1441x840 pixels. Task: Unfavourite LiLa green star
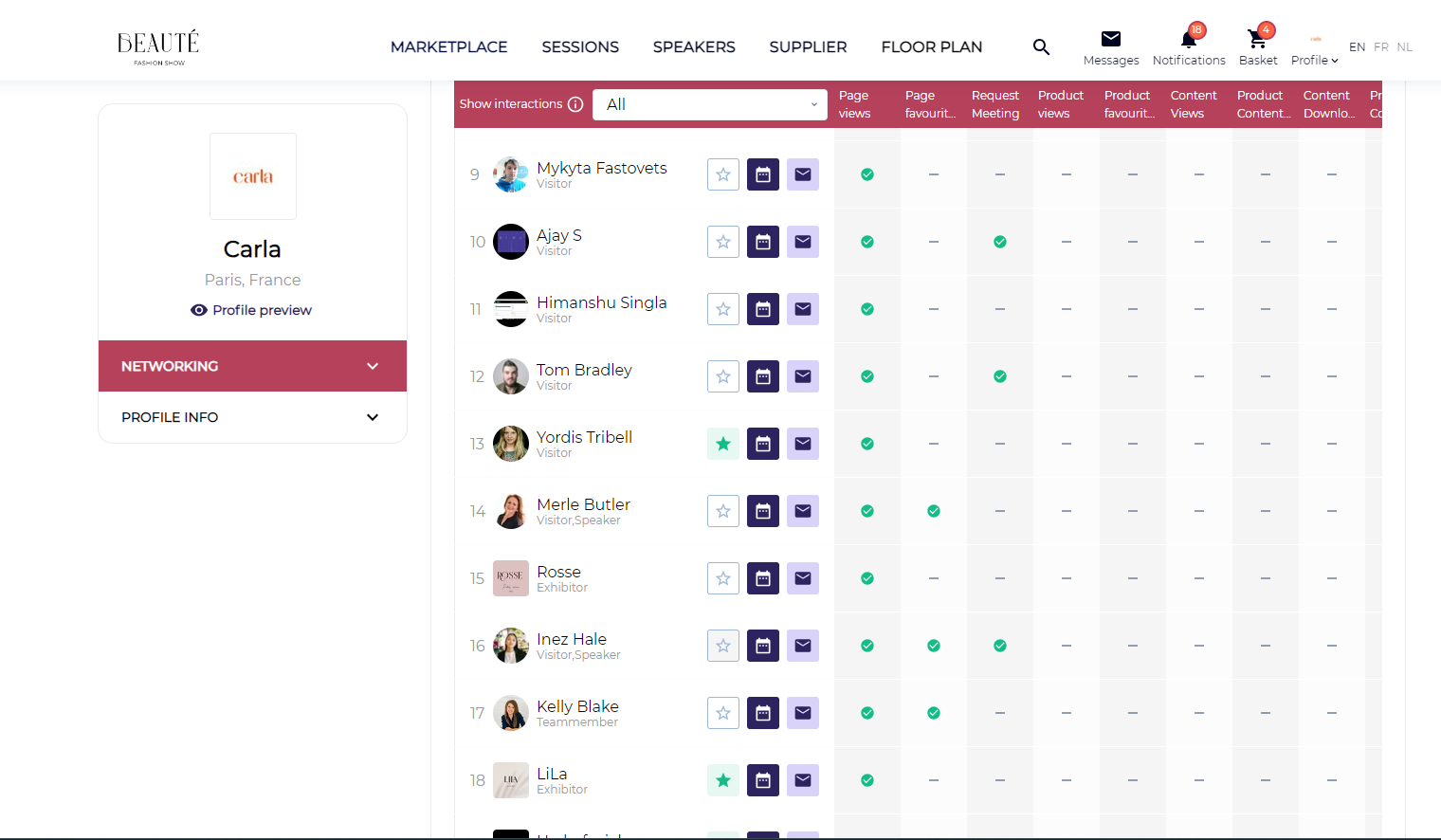(x=723, y=780)
